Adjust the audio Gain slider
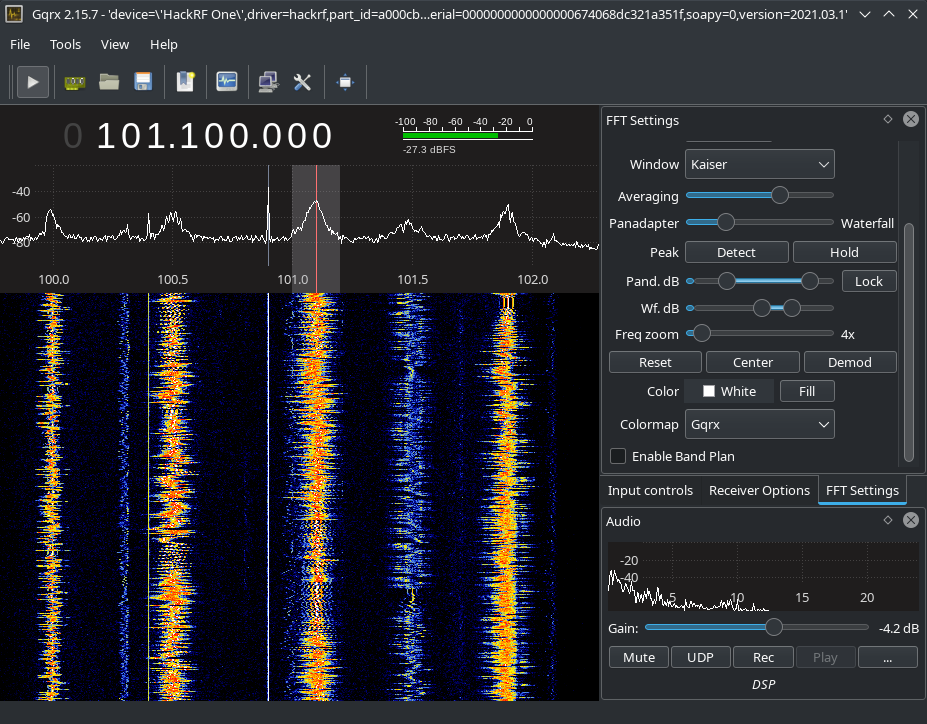927x724 pixels. tap(773, 627)
